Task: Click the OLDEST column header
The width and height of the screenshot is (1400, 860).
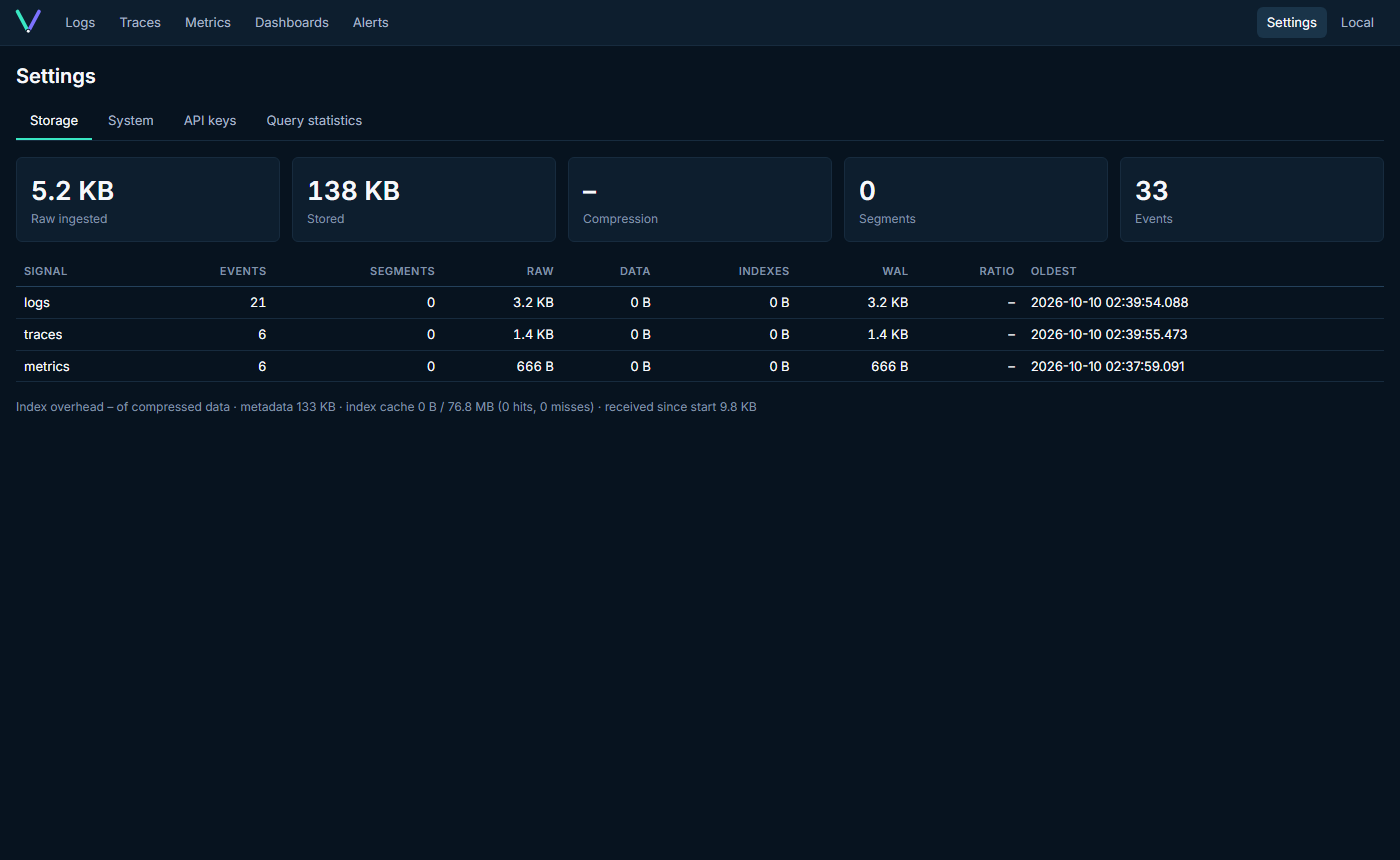Action: pos(1054,271)
